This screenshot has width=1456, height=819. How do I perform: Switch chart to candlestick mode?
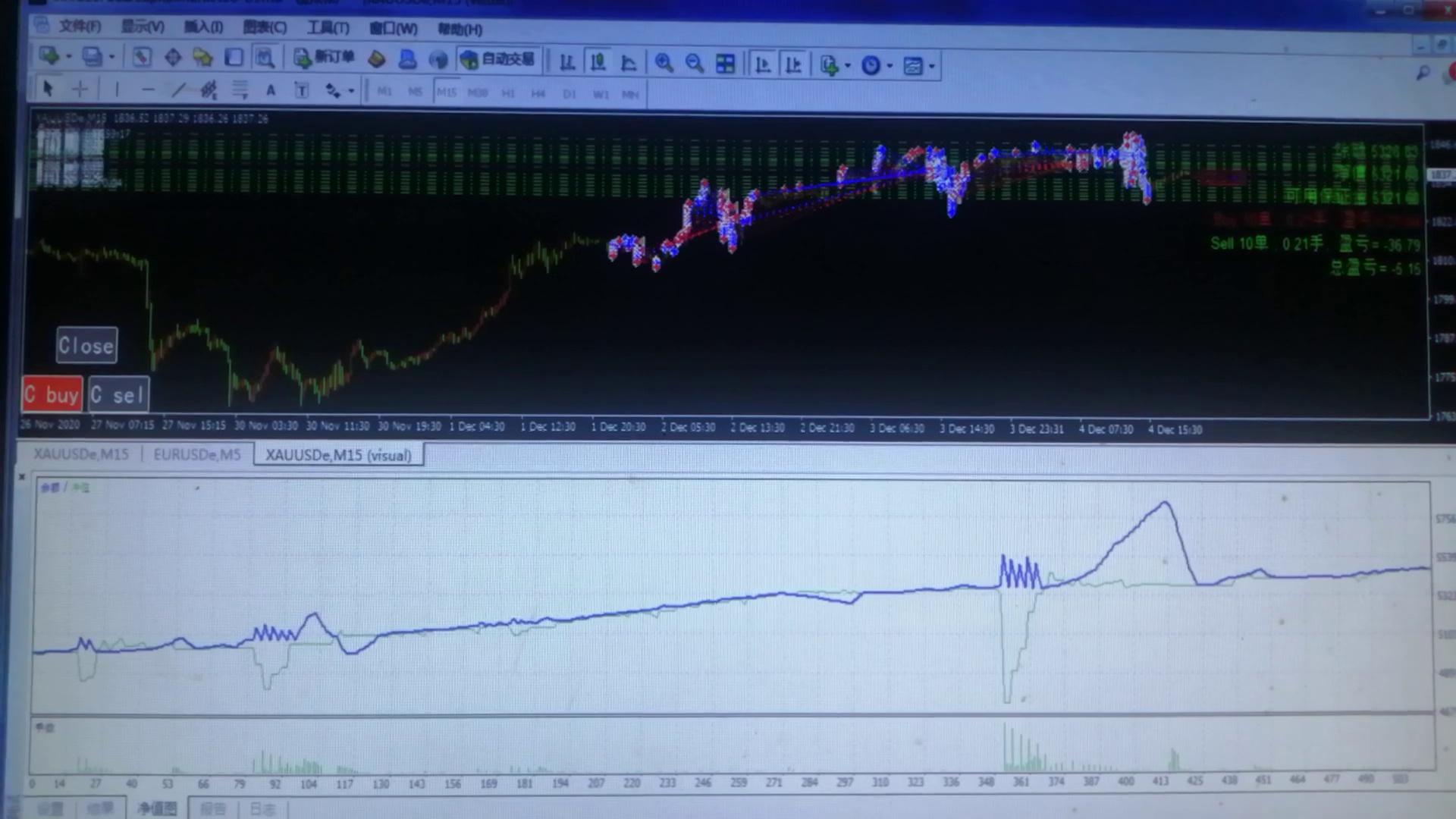tap(598, 63)
